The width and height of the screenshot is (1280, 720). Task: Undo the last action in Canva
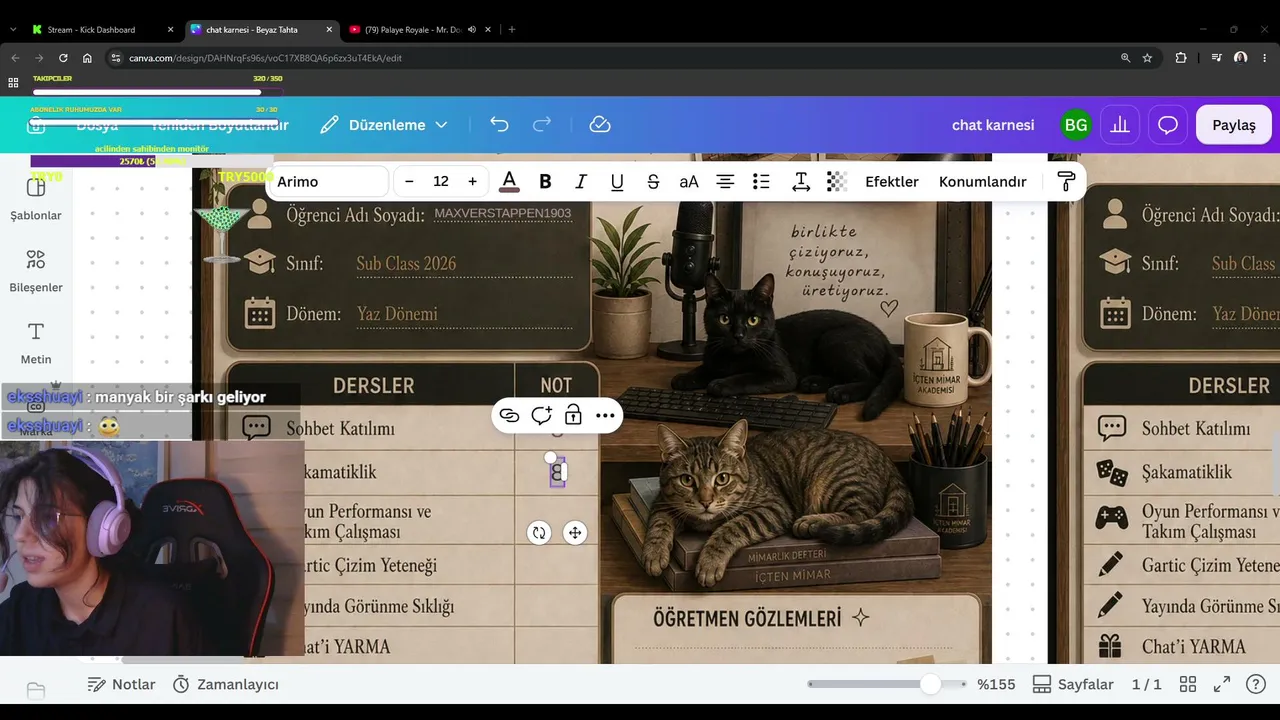(499, 125)
